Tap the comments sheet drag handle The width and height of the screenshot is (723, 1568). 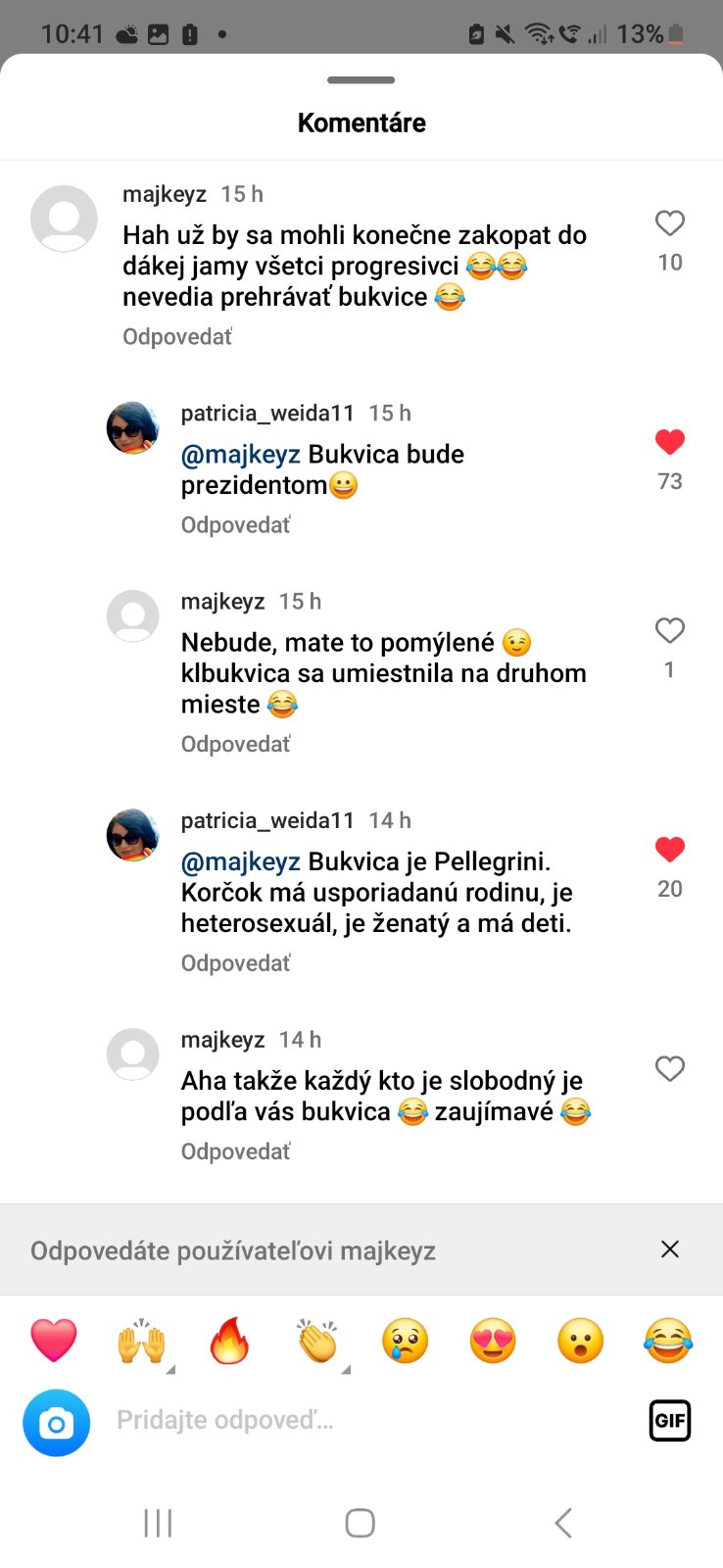click(x=361, y=79)
